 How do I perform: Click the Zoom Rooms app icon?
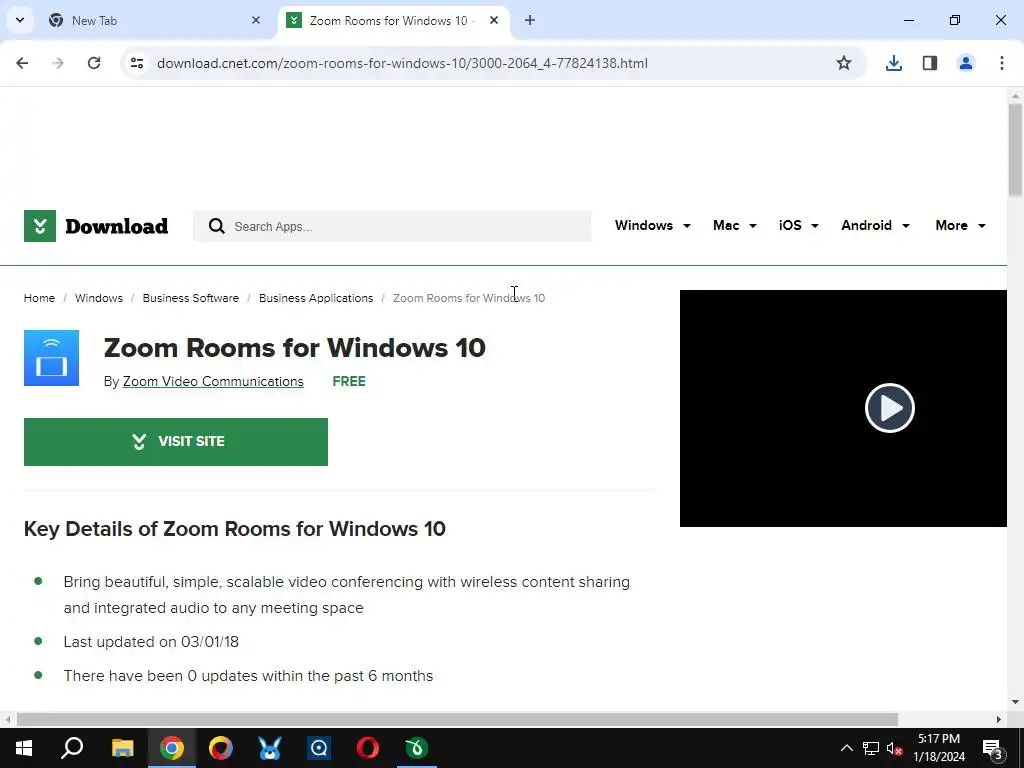[52, 358]
